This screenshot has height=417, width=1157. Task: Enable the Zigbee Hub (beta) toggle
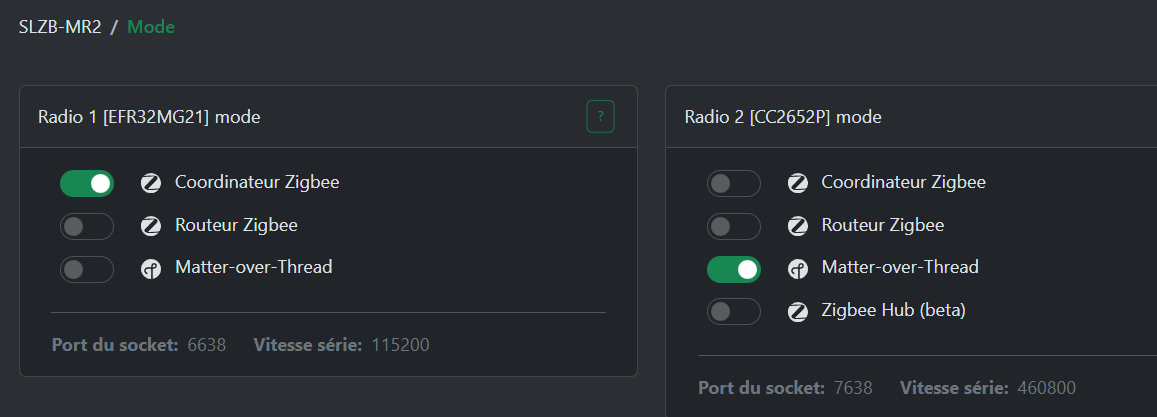click(734, 312)
